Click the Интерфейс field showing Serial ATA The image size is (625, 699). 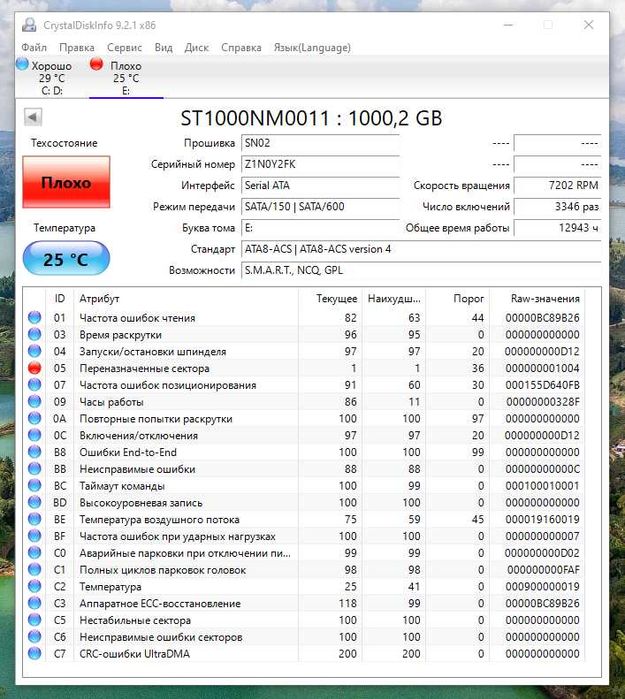coord(320,185)
